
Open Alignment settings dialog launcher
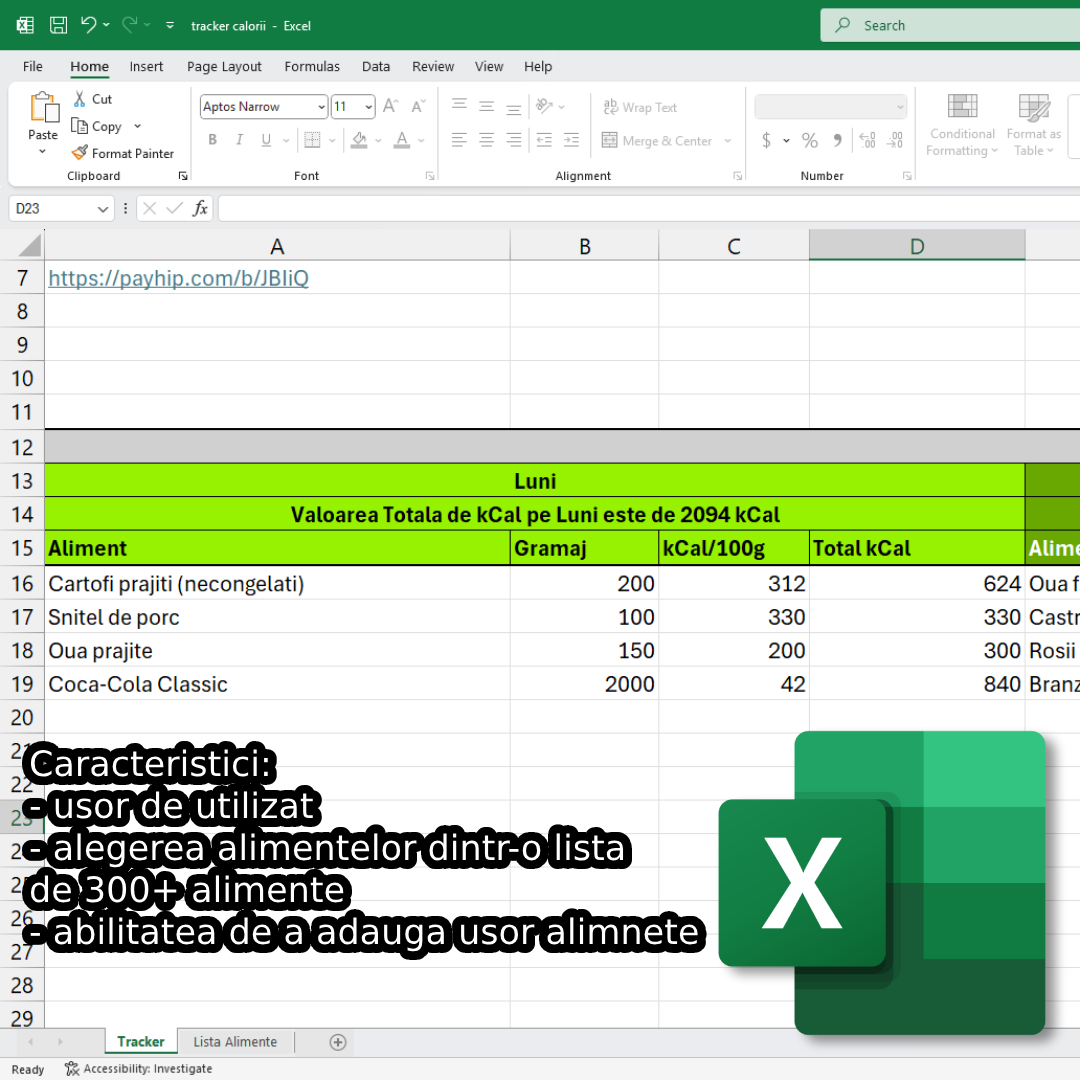point(738,176)
